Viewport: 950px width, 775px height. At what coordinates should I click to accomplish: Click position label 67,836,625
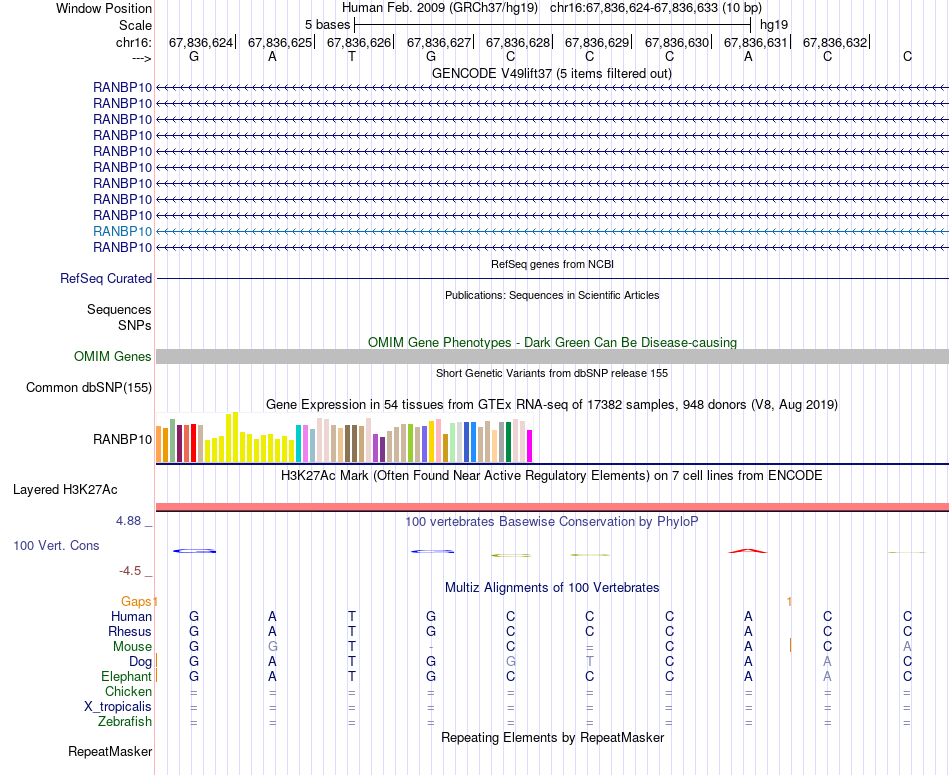tap(280, 42)
